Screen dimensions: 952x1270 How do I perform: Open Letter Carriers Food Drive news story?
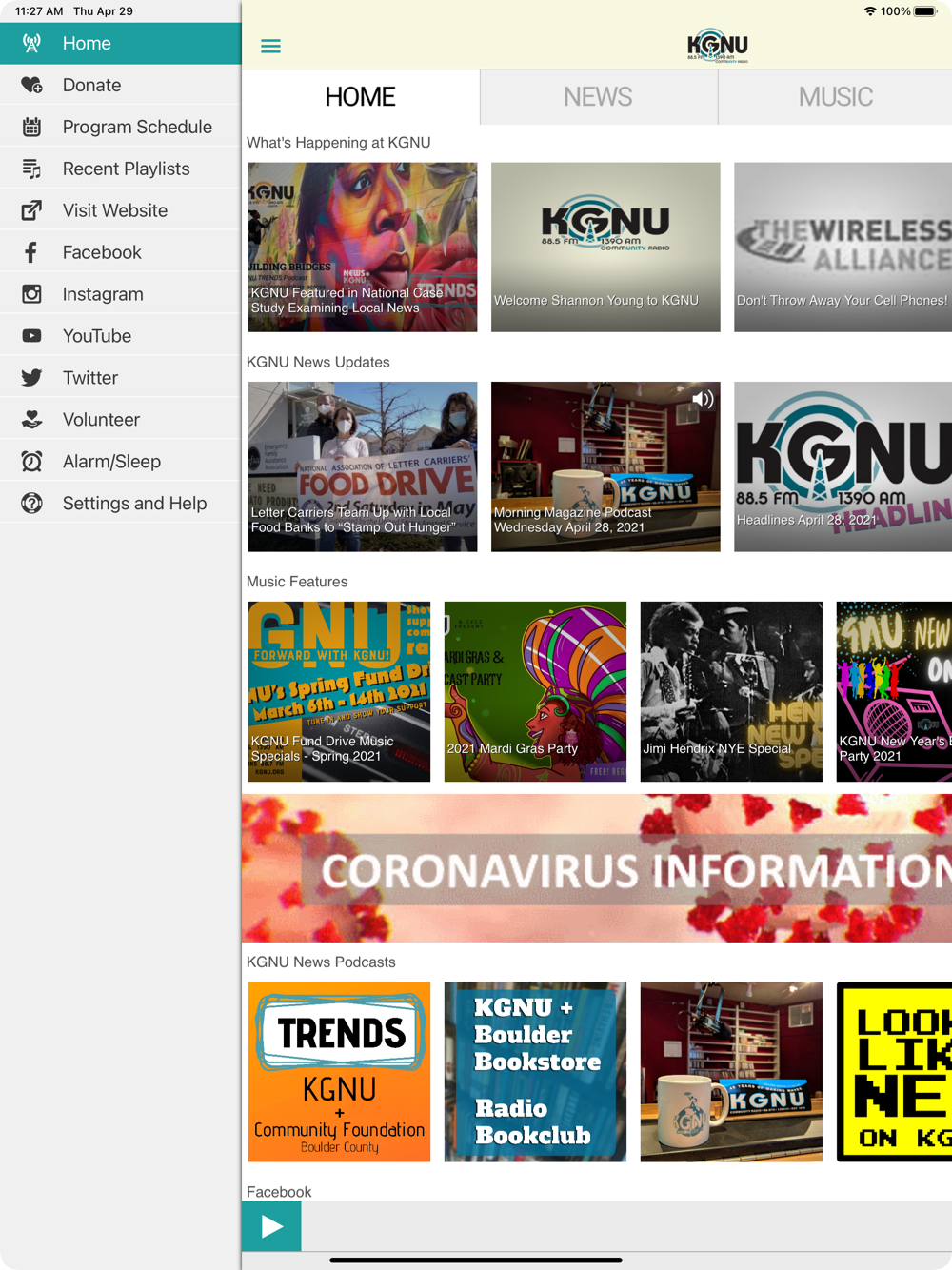click(363, 467)
